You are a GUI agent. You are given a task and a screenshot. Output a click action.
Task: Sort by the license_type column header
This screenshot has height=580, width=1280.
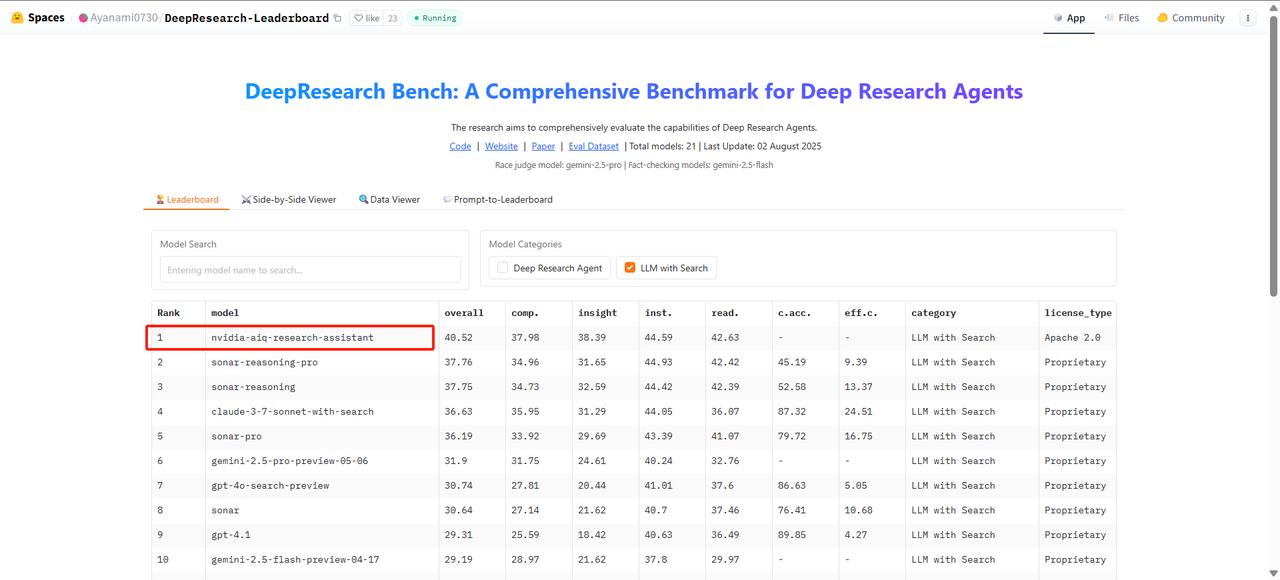[x=1077, y=313]
